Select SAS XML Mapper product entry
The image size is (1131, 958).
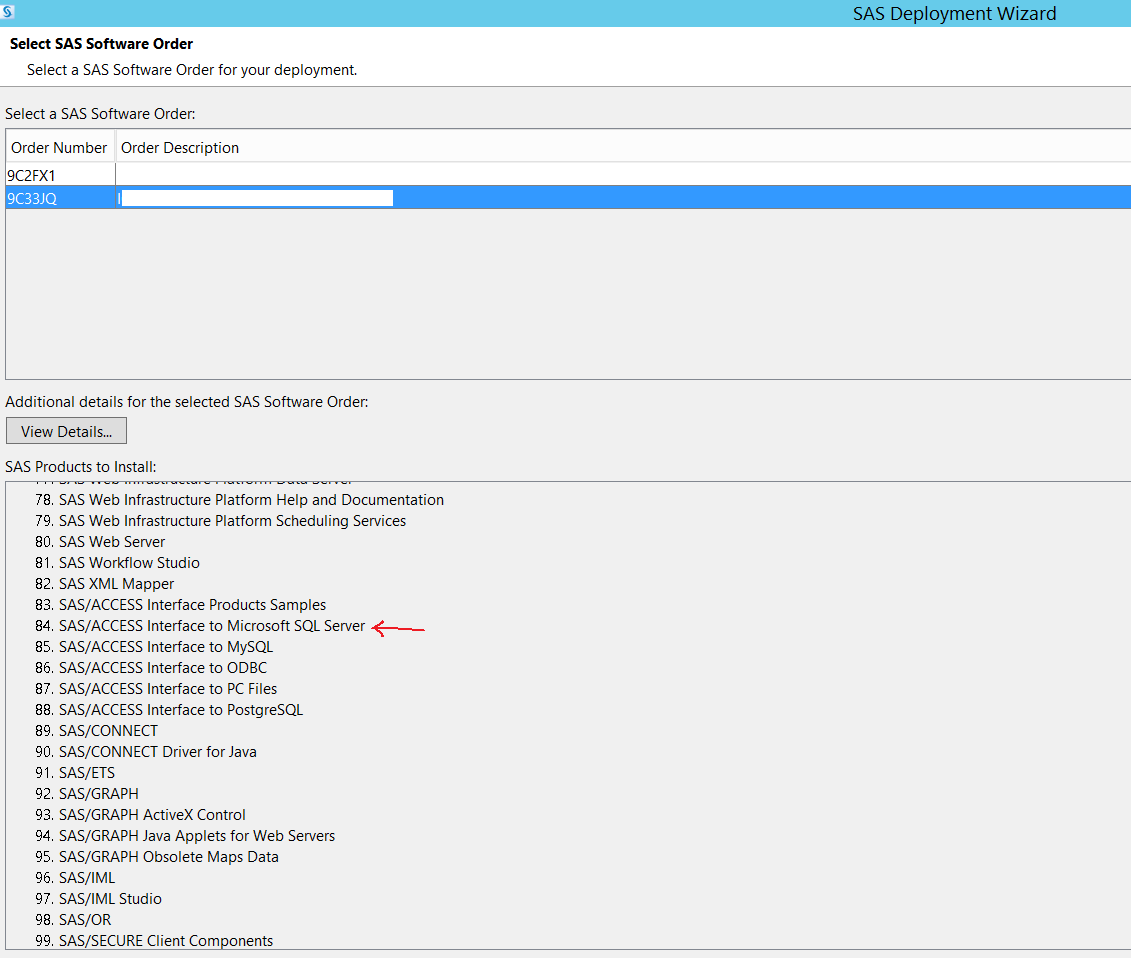117,583
